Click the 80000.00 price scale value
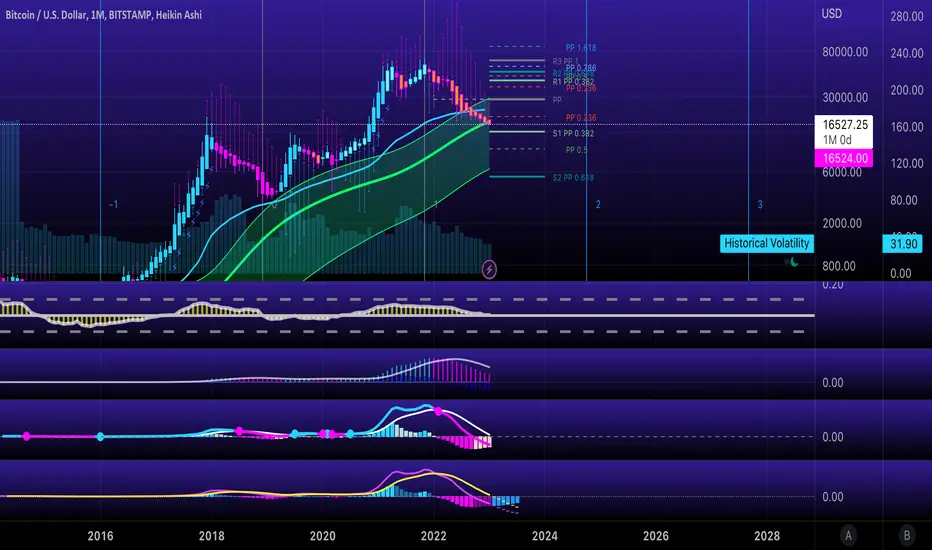 pos(845,52)
